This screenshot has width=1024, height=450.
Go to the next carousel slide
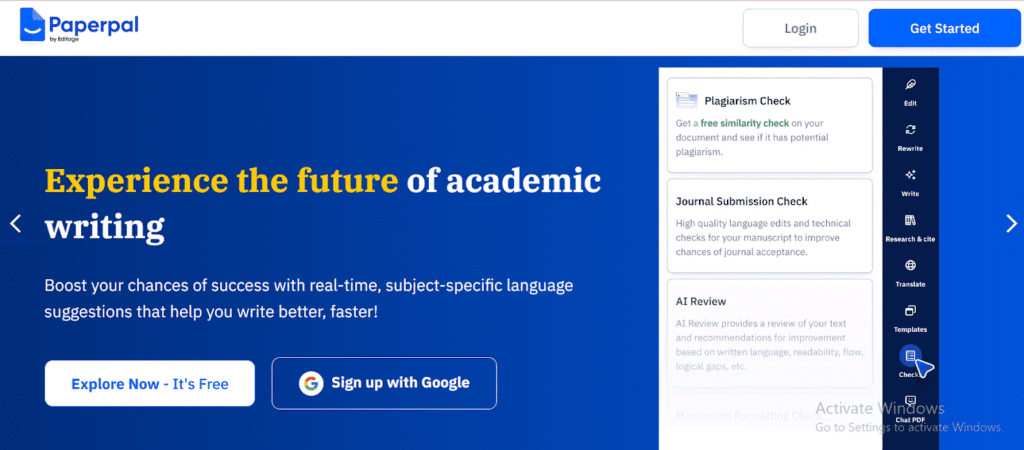pyautogui.click(x=1010, y=223)
